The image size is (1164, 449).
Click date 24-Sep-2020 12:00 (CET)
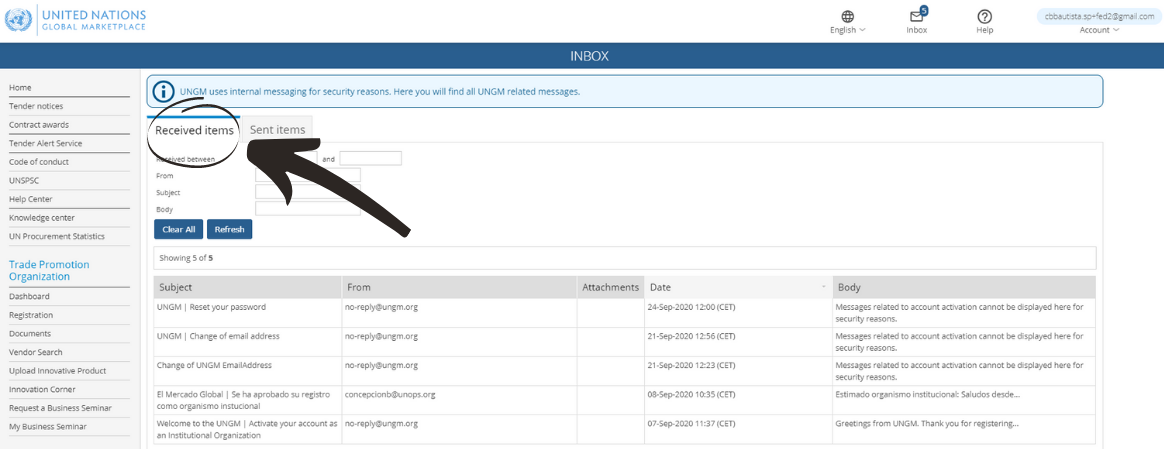tap(691, 307)
